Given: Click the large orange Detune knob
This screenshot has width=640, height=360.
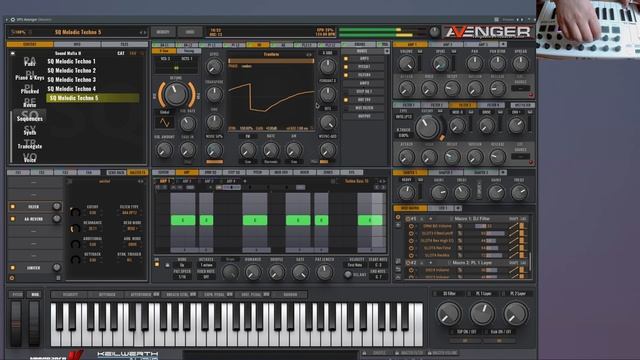Looking at the screenshot, I should click(x=176, y=94).
